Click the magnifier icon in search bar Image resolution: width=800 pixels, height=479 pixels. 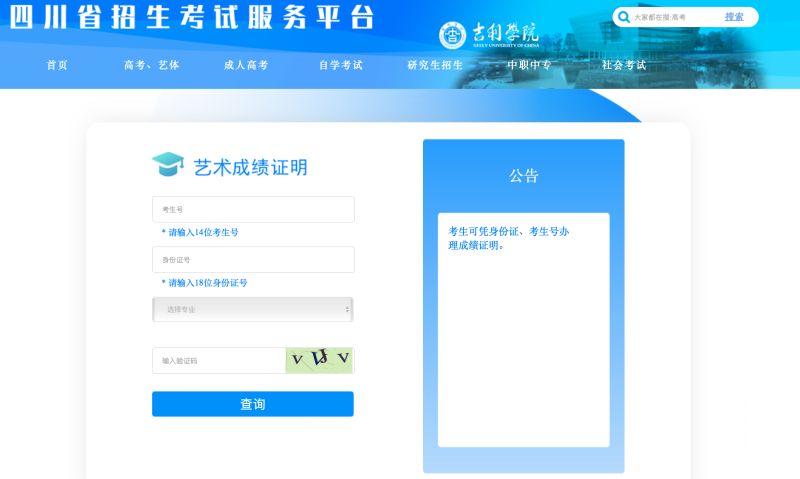click(624, 17)
